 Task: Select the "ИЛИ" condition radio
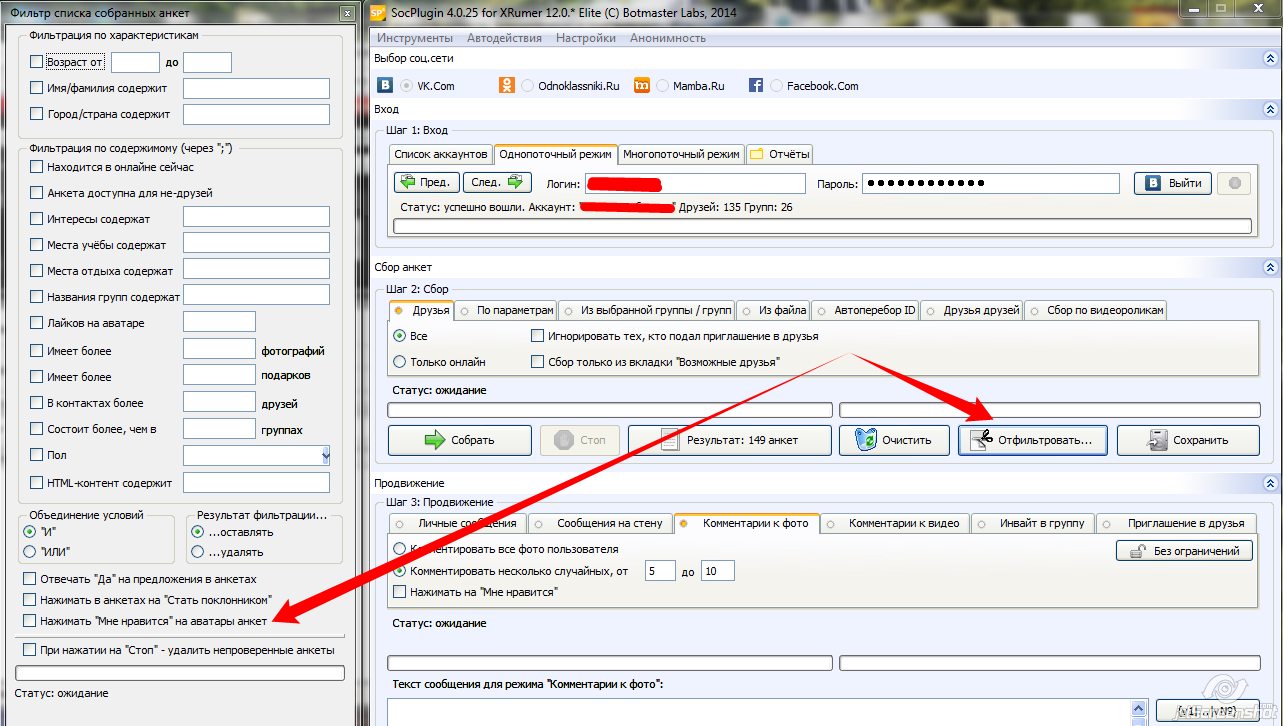pos(29,551)
